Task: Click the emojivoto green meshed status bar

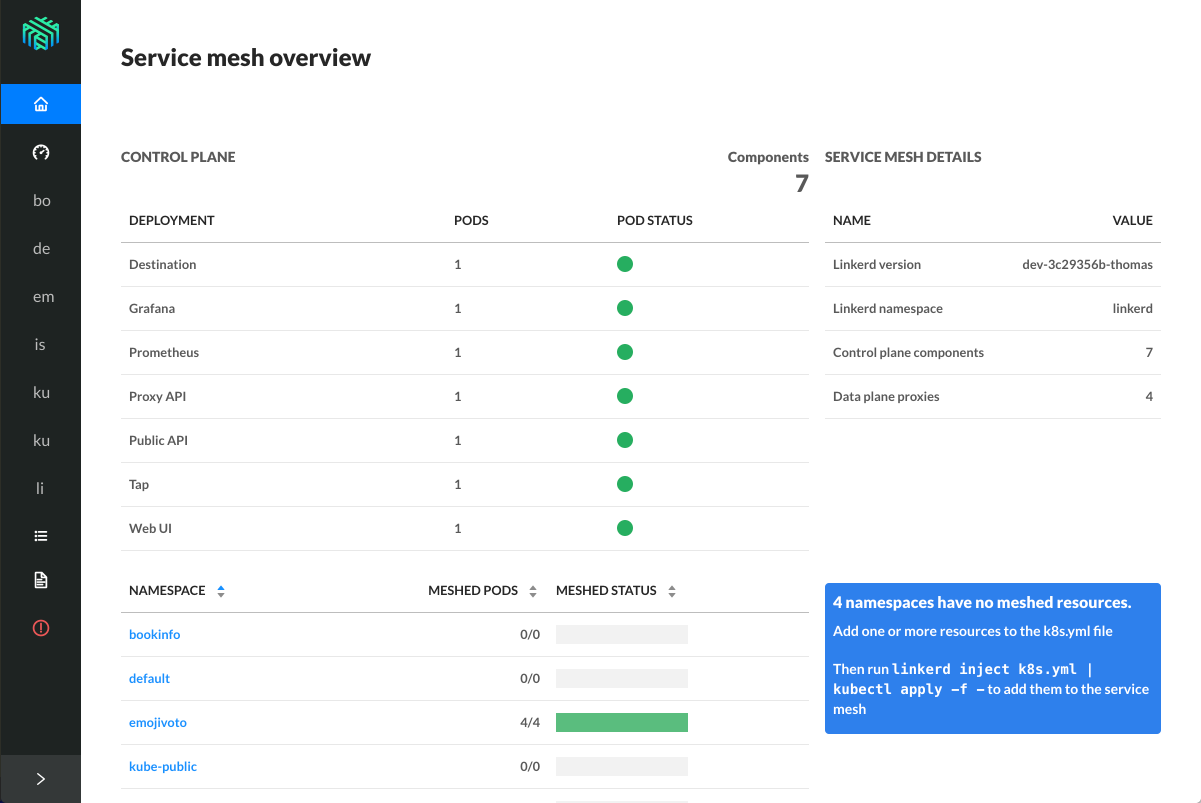Action: pyautogui.click(x=621, y=722)
